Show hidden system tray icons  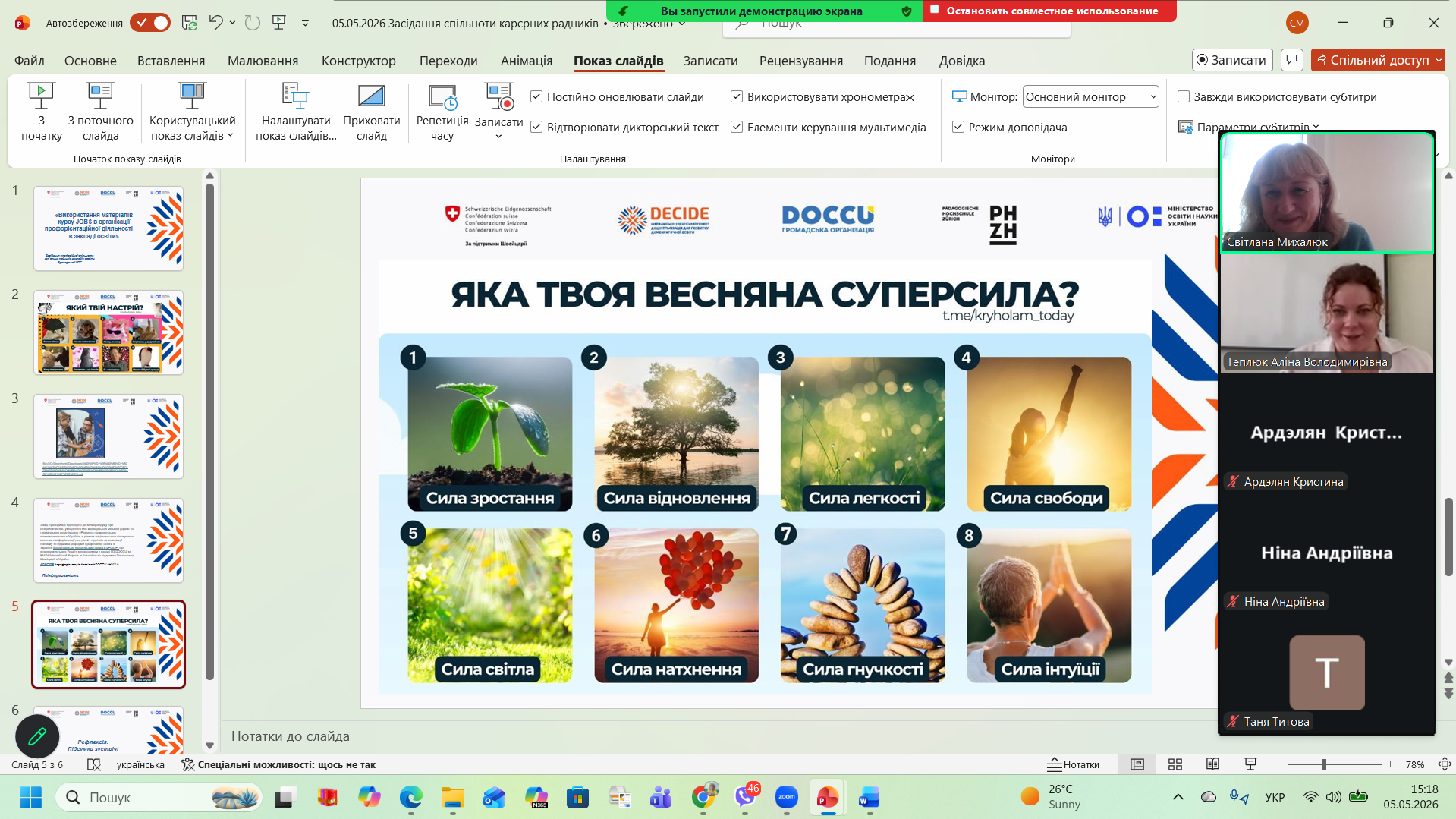point(1178,796)
